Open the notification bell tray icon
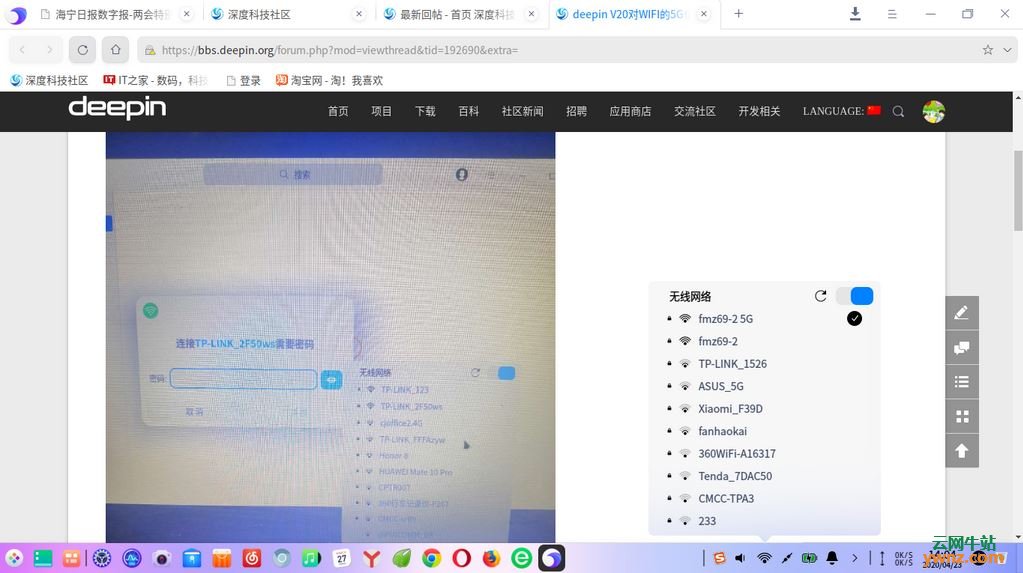The height and width of the screenshot is (573, 1023). [832, 558]
